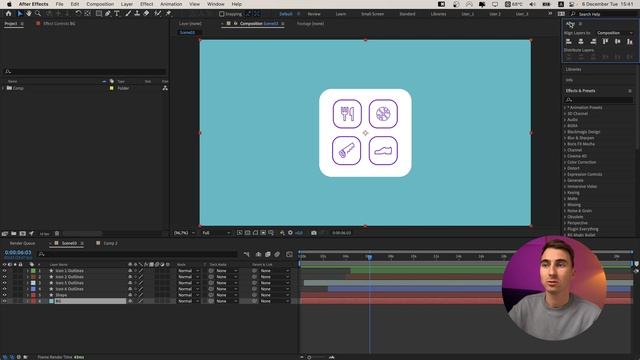The image size is (640, 360).
Task: Select the Pen tool
Action: click(108, 13)
